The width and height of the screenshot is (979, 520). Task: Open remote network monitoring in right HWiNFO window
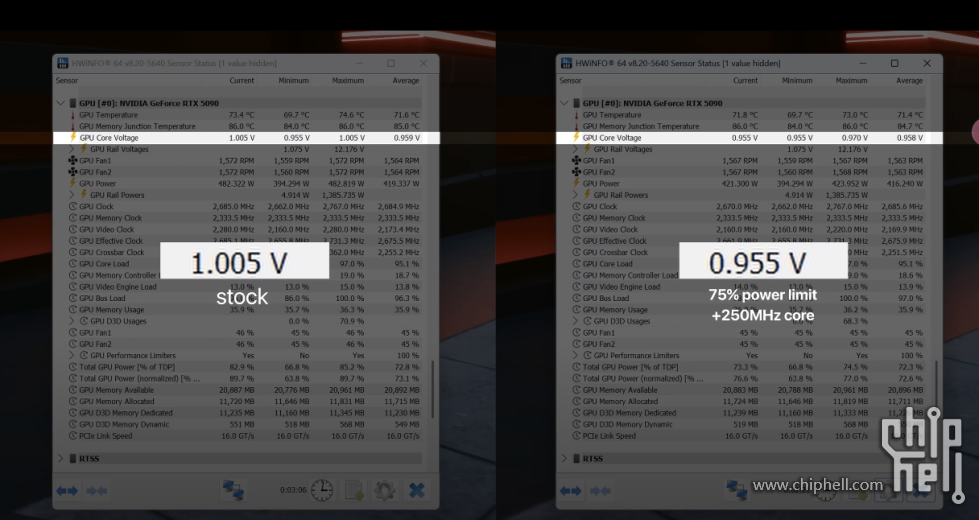737,490
